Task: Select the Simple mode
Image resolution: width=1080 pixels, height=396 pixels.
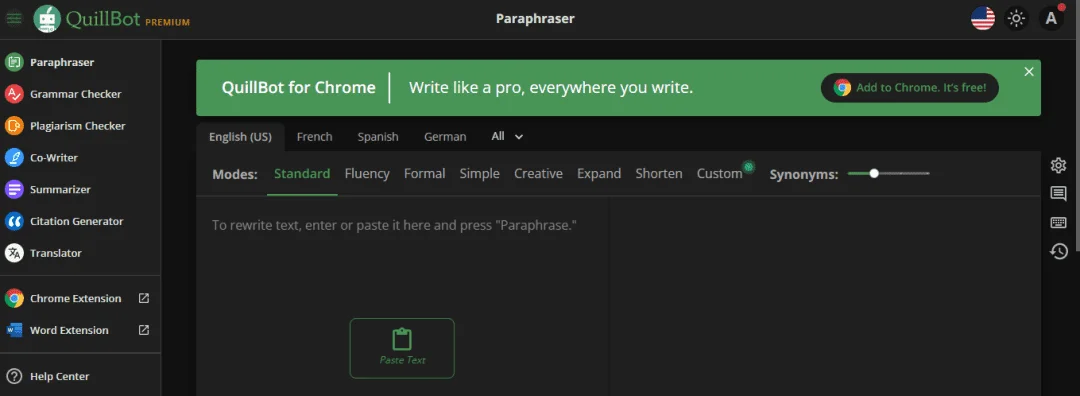Action: click(479, 174)
